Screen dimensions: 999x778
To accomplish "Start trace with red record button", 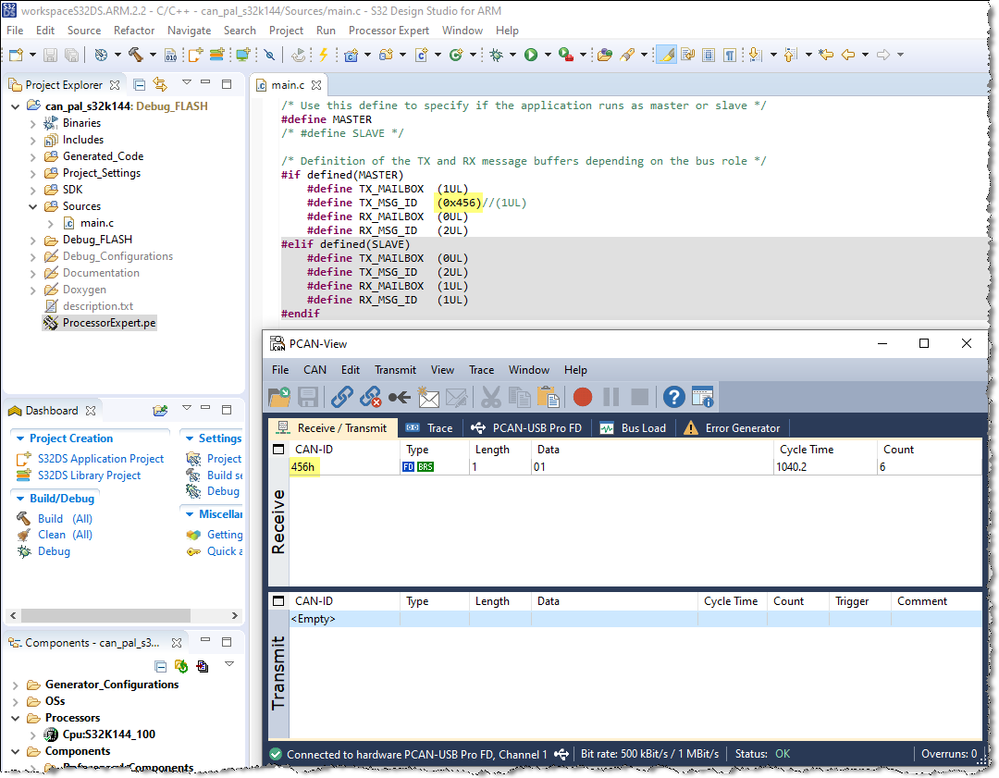I will click(582, 397).
